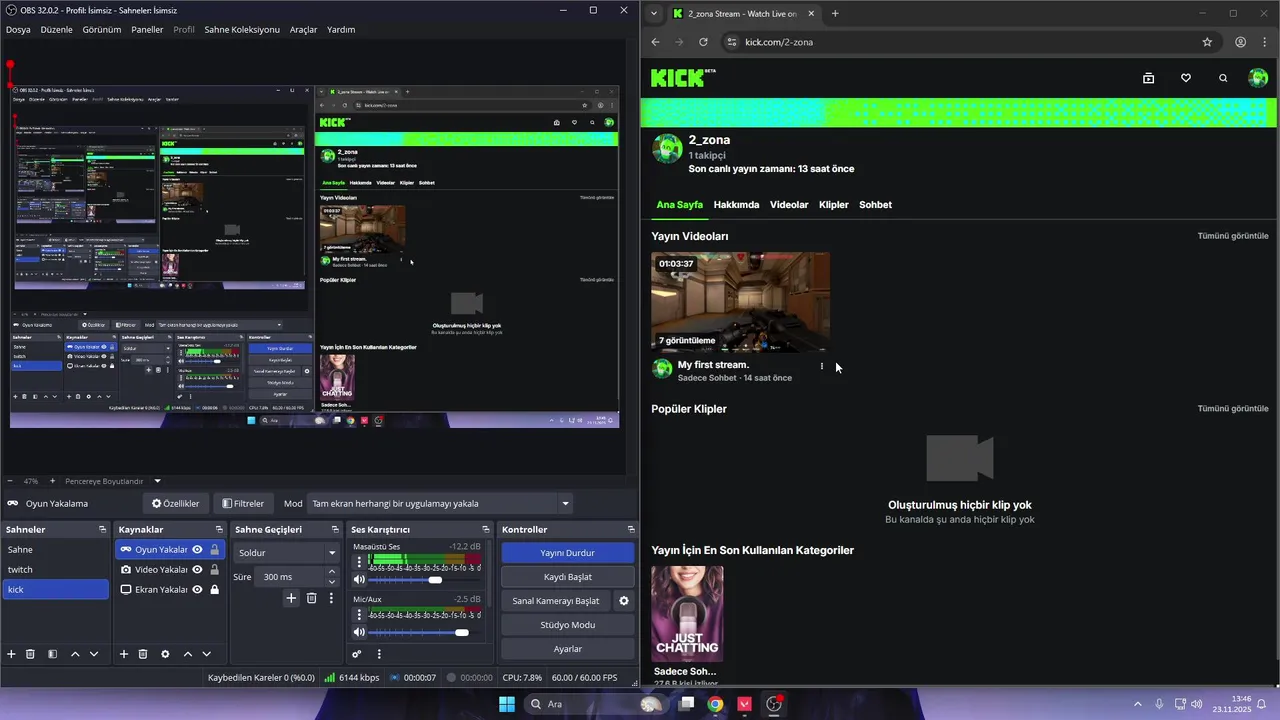
Task: Reload the Kick page in Chrome
Action: click(x=703, y=42)
